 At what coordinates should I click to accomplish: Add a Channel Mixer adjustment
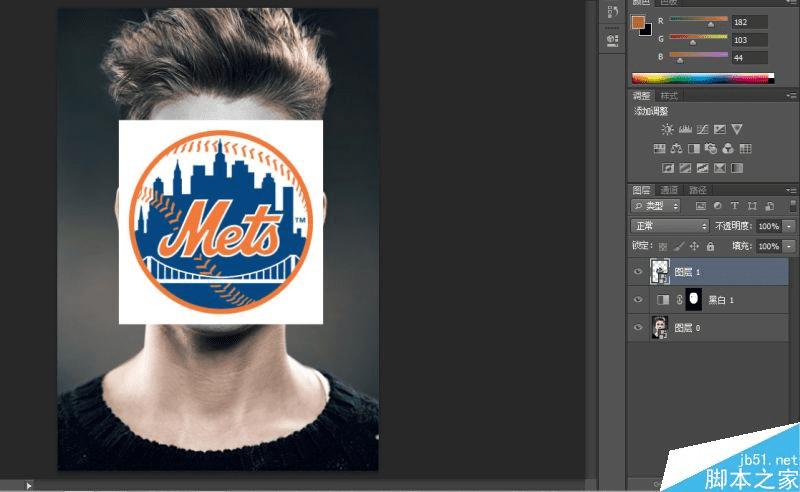(x=728, y=149)
